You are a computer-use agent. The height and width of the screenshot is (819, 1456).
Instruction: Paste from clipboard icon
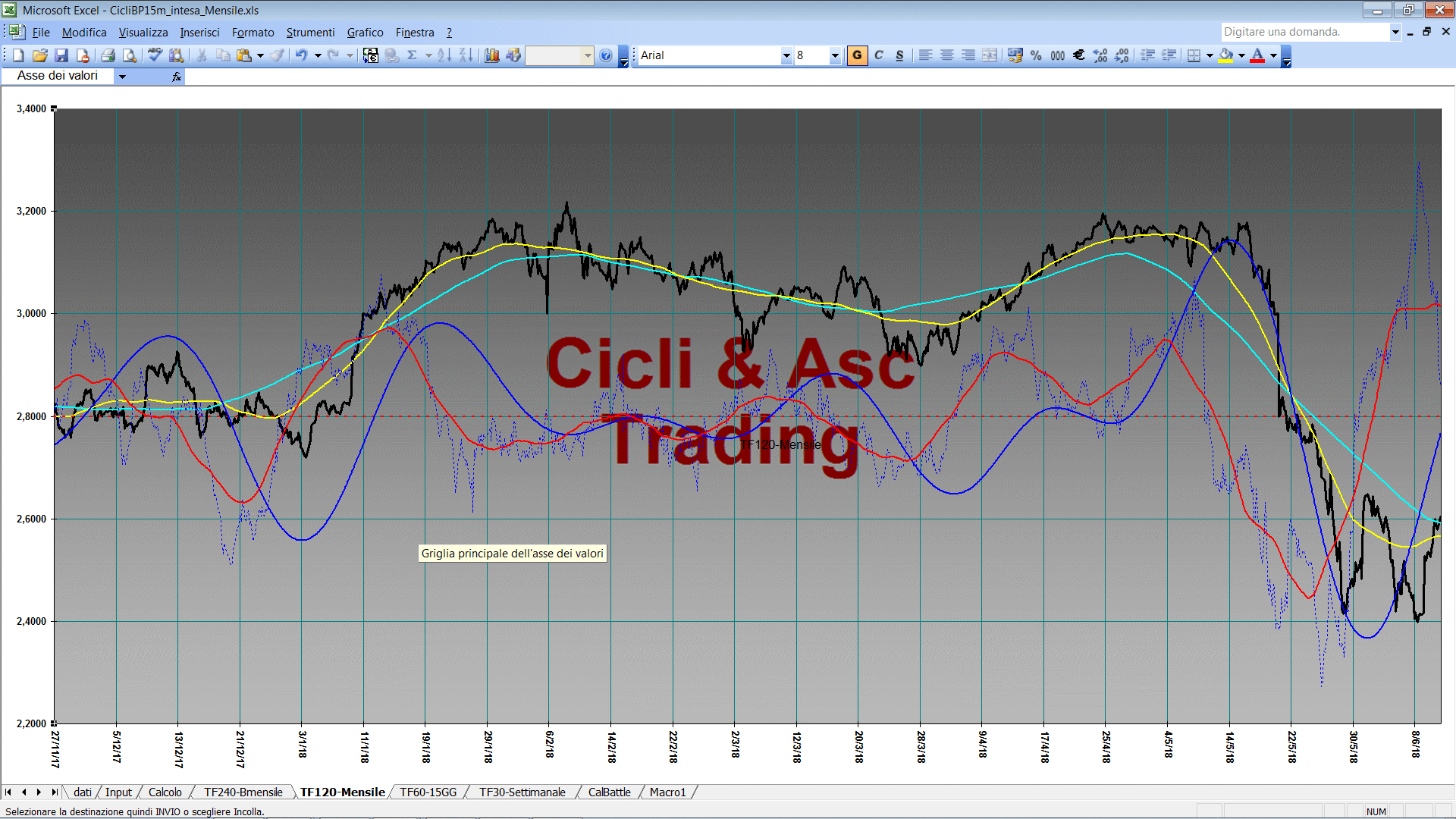coord(243,55)
